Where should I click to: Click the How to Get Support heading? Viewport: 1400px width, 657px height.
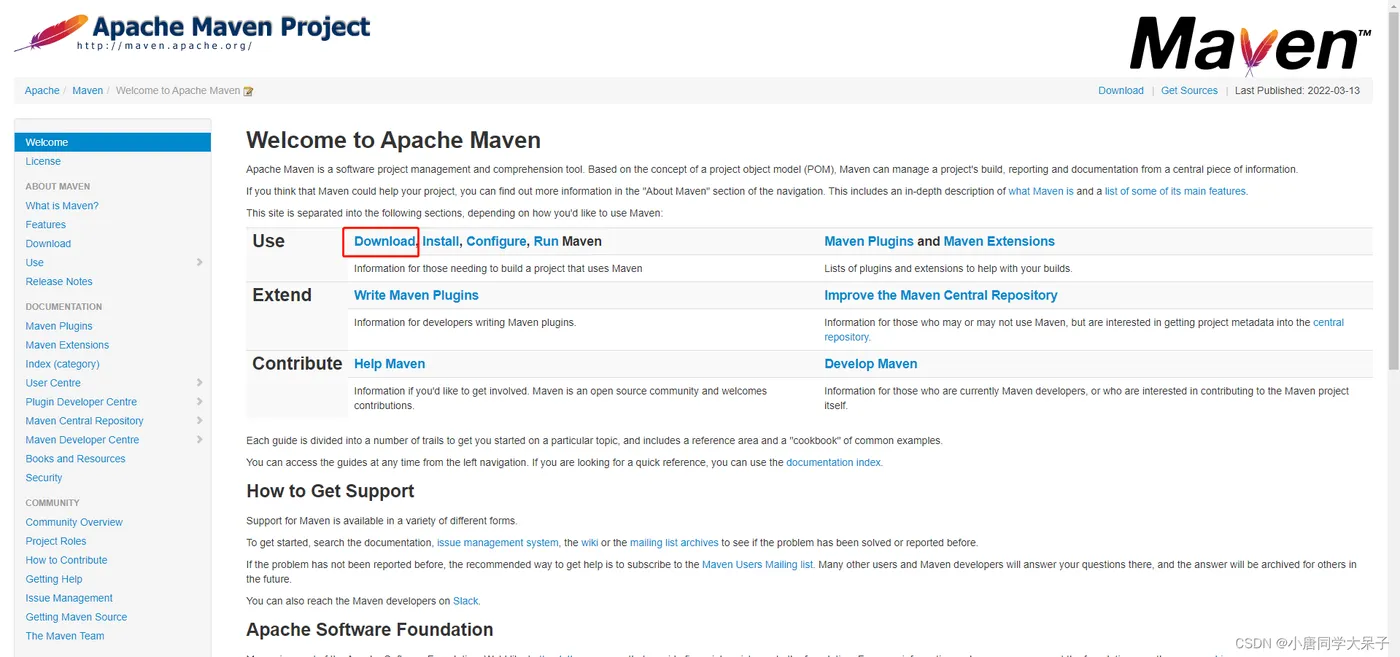coord(330,491)
